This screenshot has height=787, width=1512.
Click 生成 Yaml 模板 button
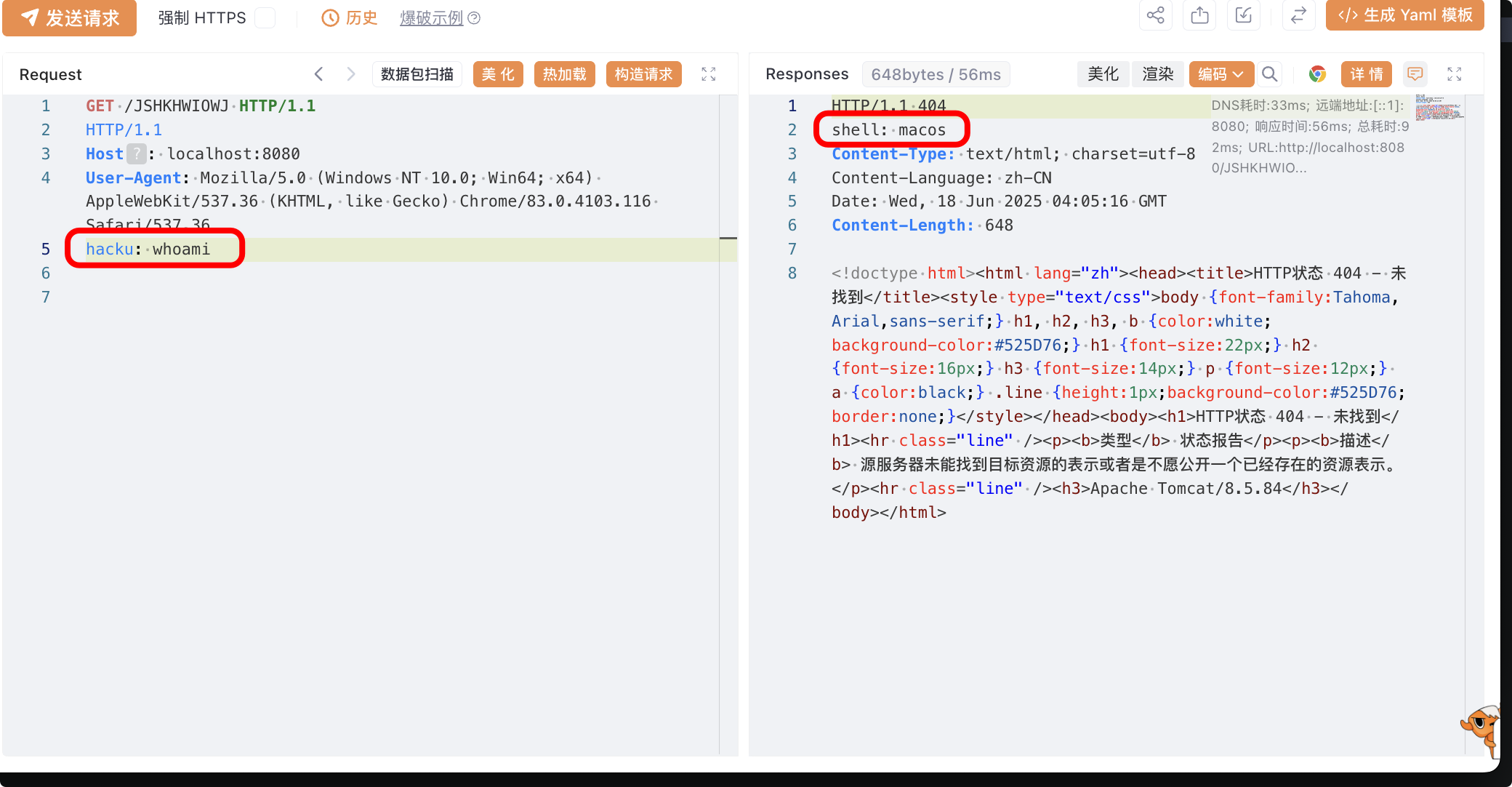[x=1404, y=15]
